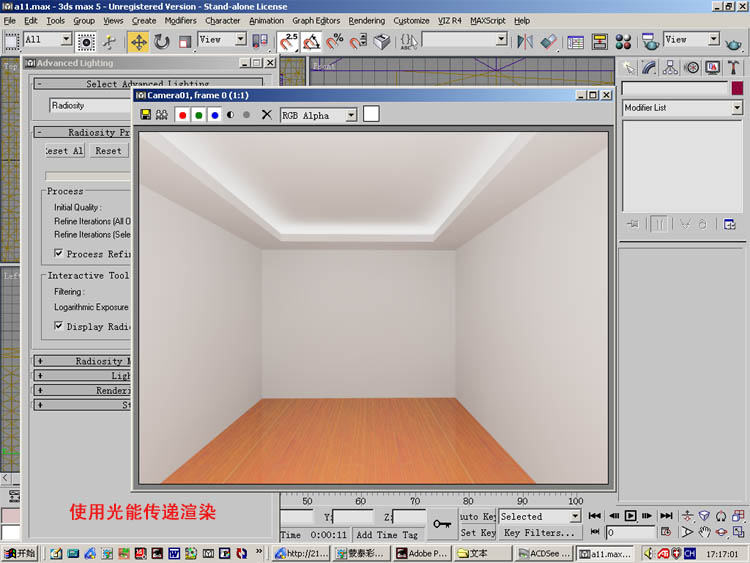Screen dimensions: 750x563
Task: Clear the rendered frame with X icon
Action: (x=267, y=115)
